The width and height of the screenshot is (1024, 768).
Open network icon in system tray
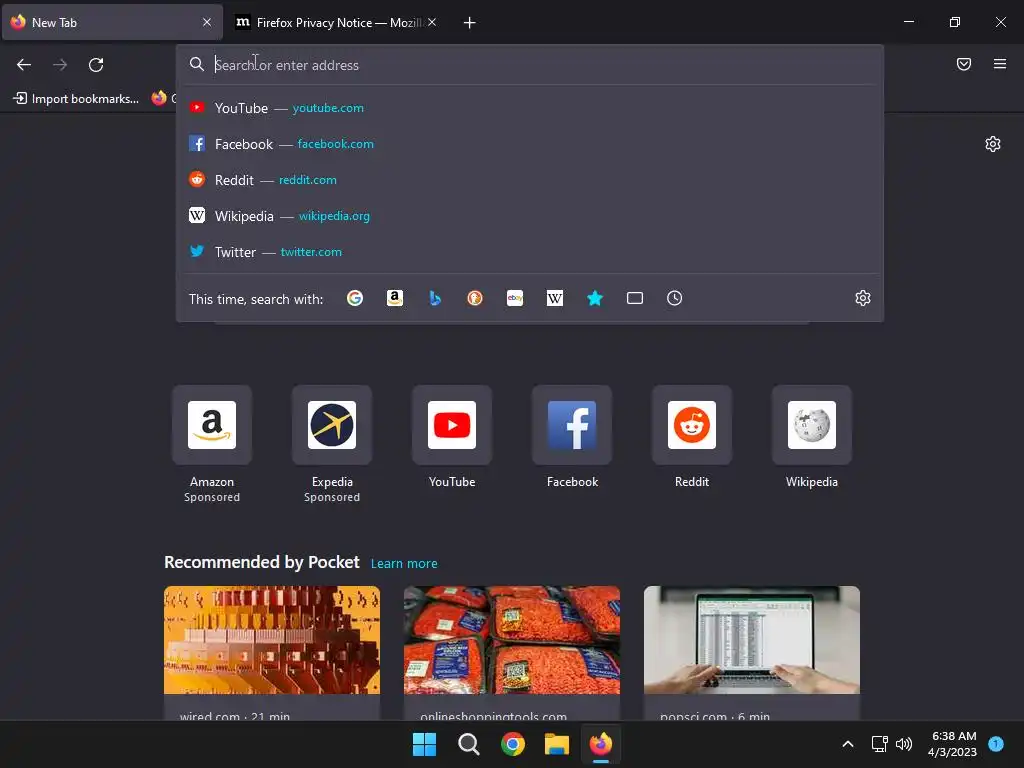click(x=879, y=744)
